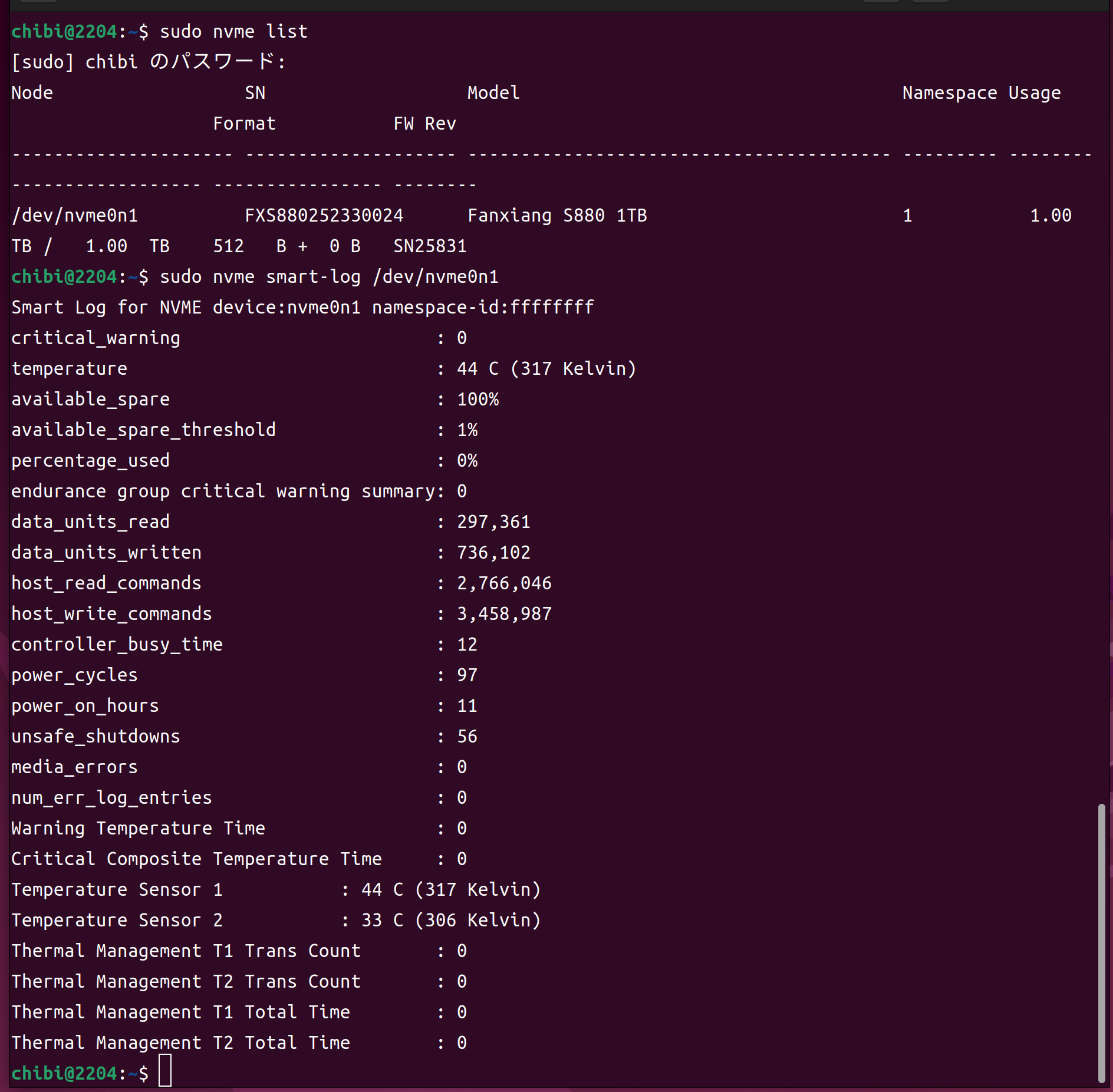Click the /dev/nvme0n1 node path in the list output
Image resolution: width=1113 pixels, height=1092 pixels.
point(74,215)
